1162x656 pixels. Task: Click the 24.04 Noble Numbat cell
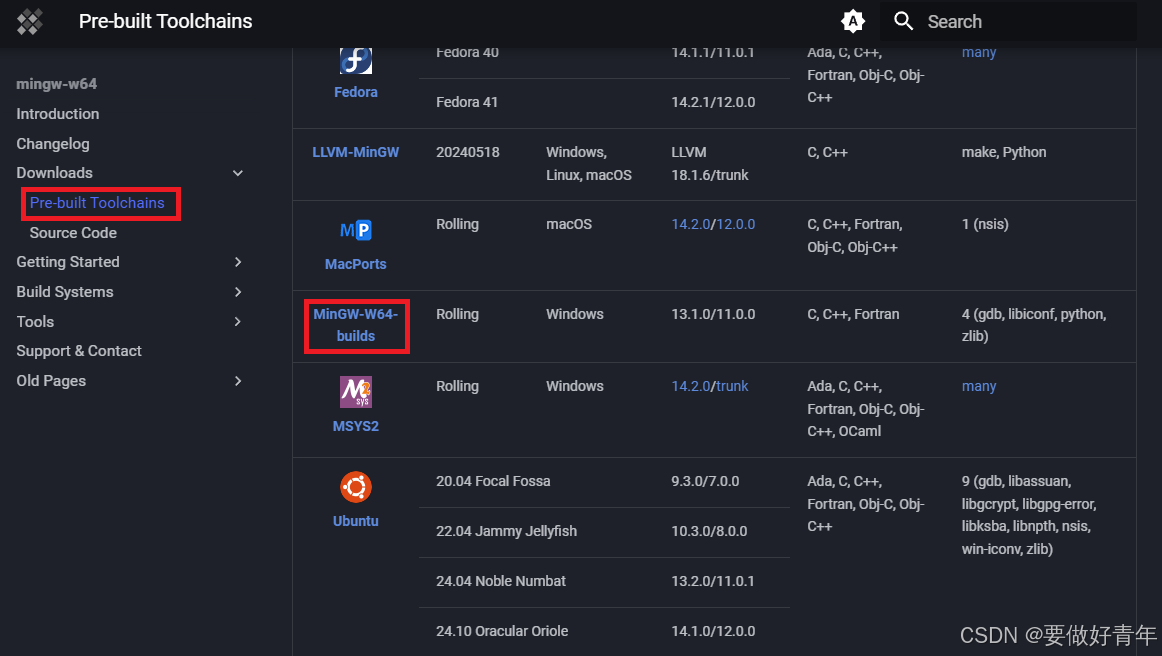[500, 581]
